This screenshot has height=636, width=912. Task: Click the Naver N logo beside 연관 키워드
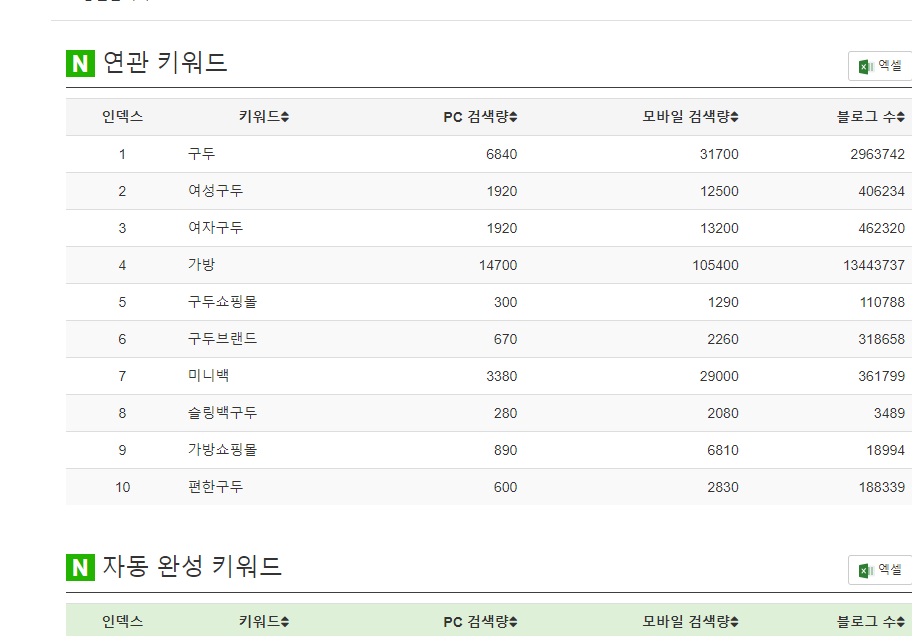(x=80, y=63)
